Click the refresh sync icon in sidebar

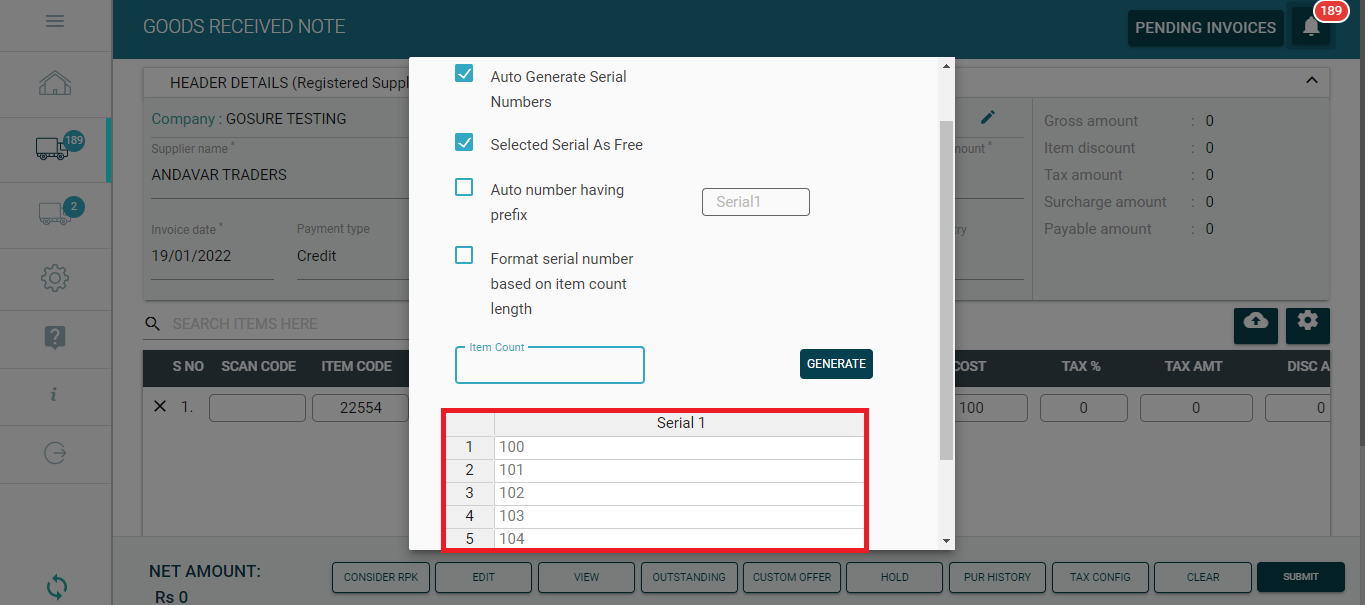pos(55,586)
